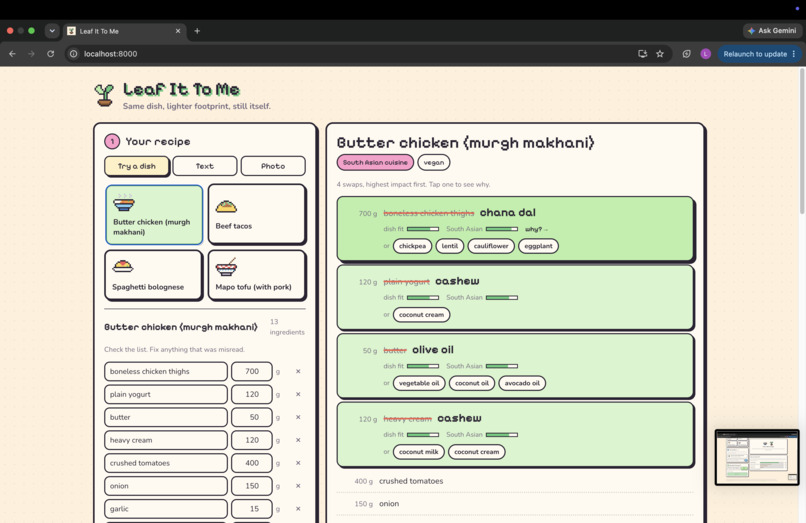This screenshot has width=806, height=523.
Task: Remove the plain yogurt ingredient
Action: [x=298, y=394]
